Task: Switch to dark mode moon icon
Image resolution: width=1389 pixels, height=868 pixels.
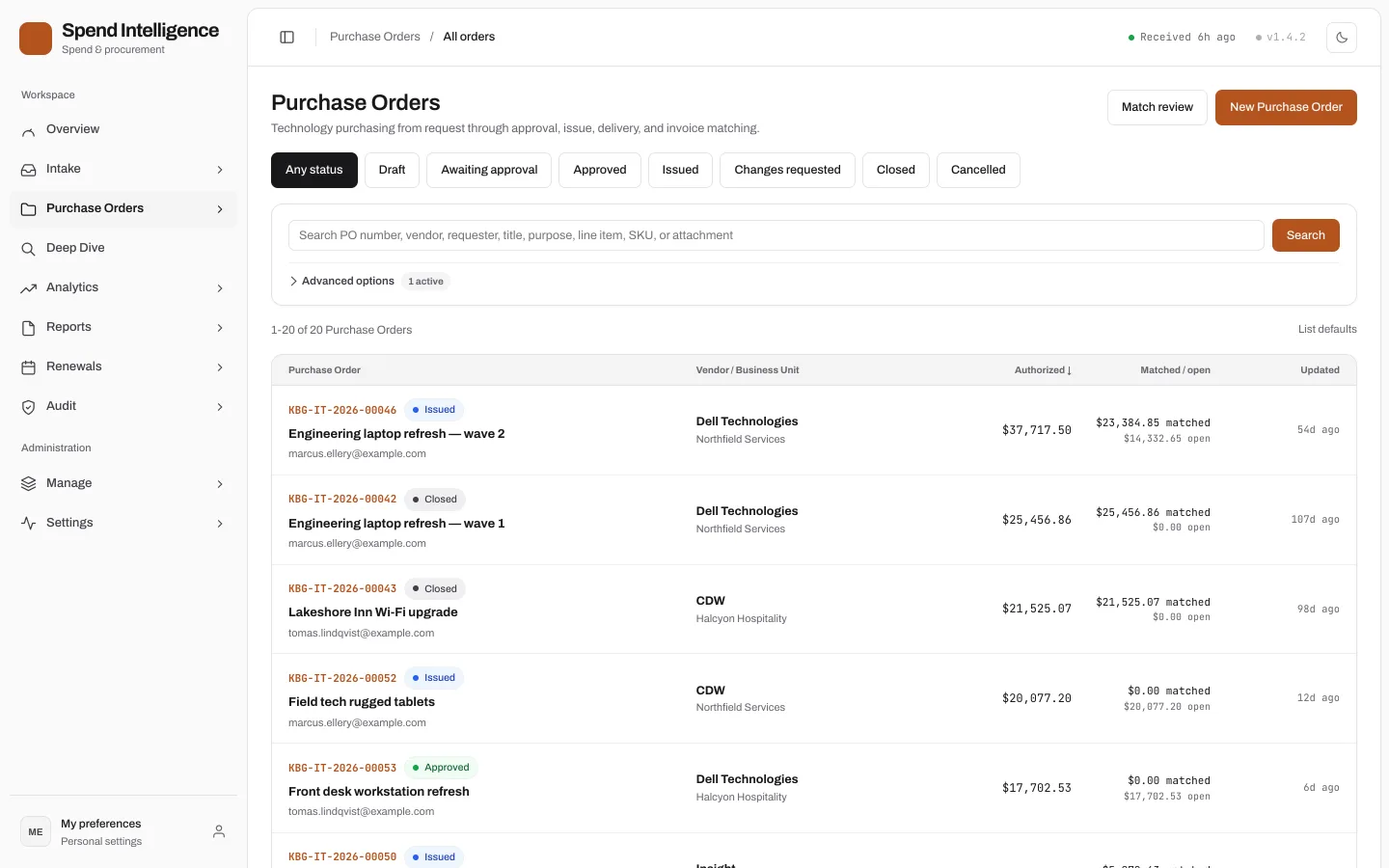Action: pos(1342,38)
